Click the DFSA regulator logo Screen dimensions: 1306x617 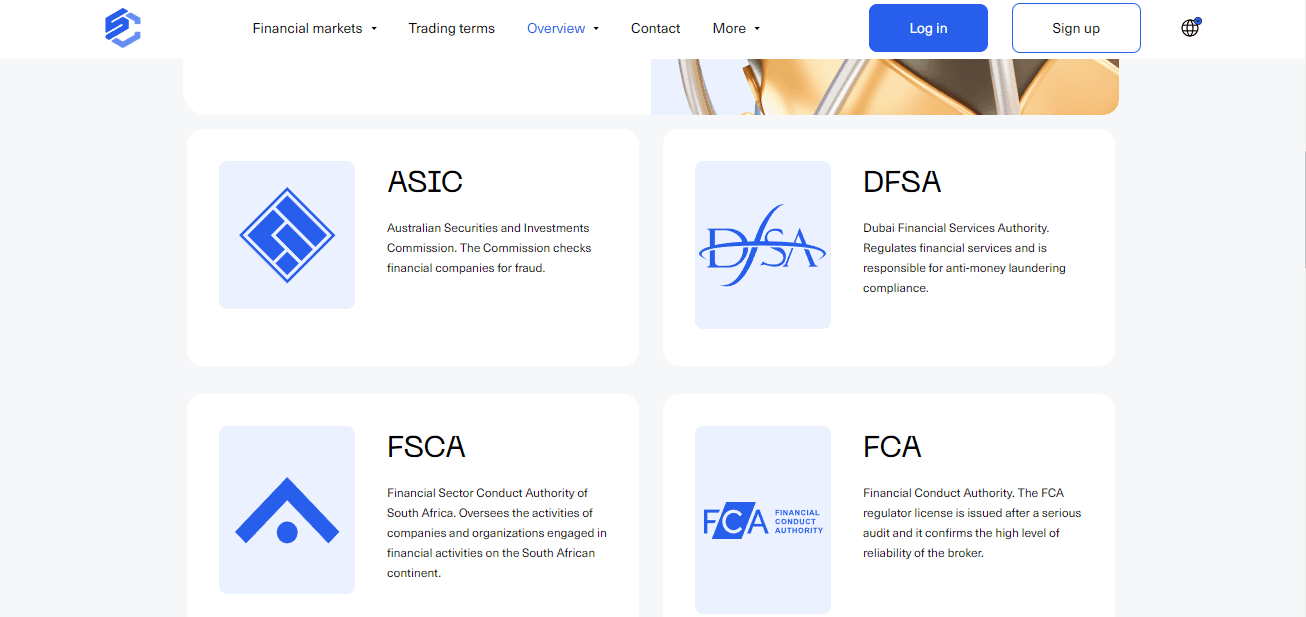coord(763,245)
